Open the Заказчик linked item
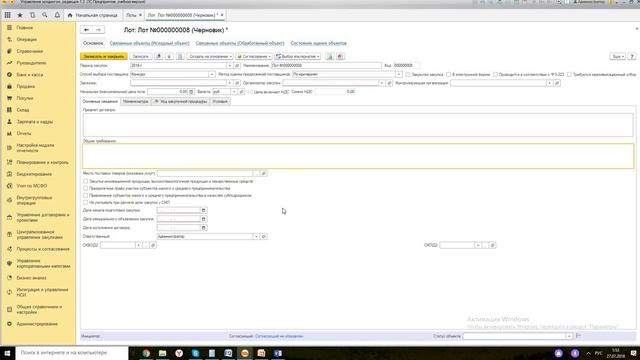640x360 pixels. point(237,83)
